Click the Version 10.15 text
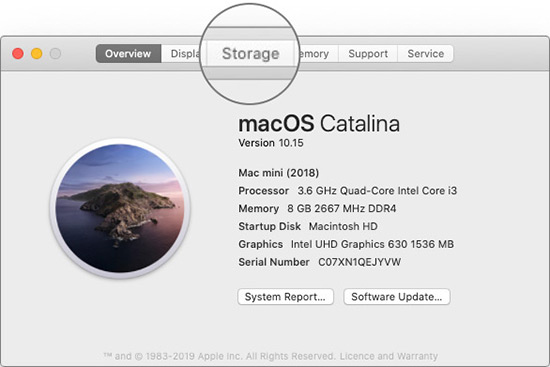Screen dimensions: 550x367 tap(271, 143)
